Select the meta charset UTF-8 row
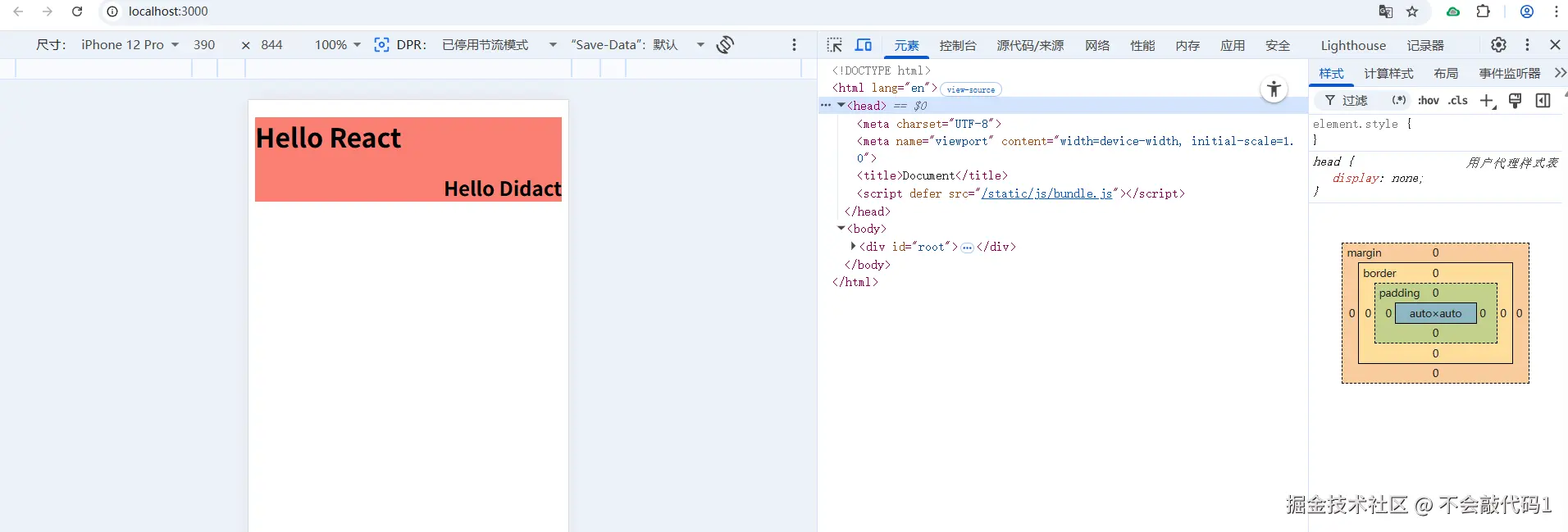1568x532 pixels. tap(929, 124)
